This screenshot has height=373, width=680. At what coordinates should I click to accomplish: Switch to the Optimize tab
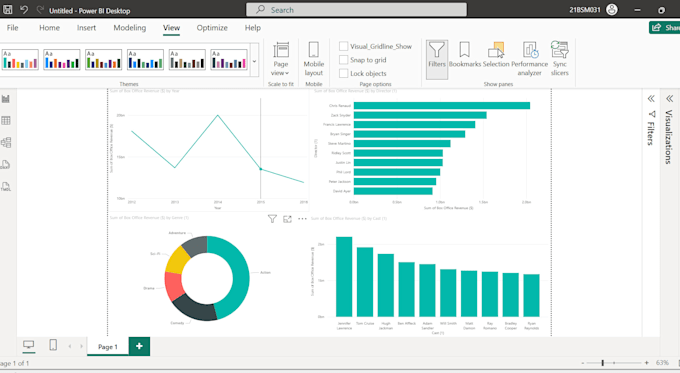pos(212,28)
